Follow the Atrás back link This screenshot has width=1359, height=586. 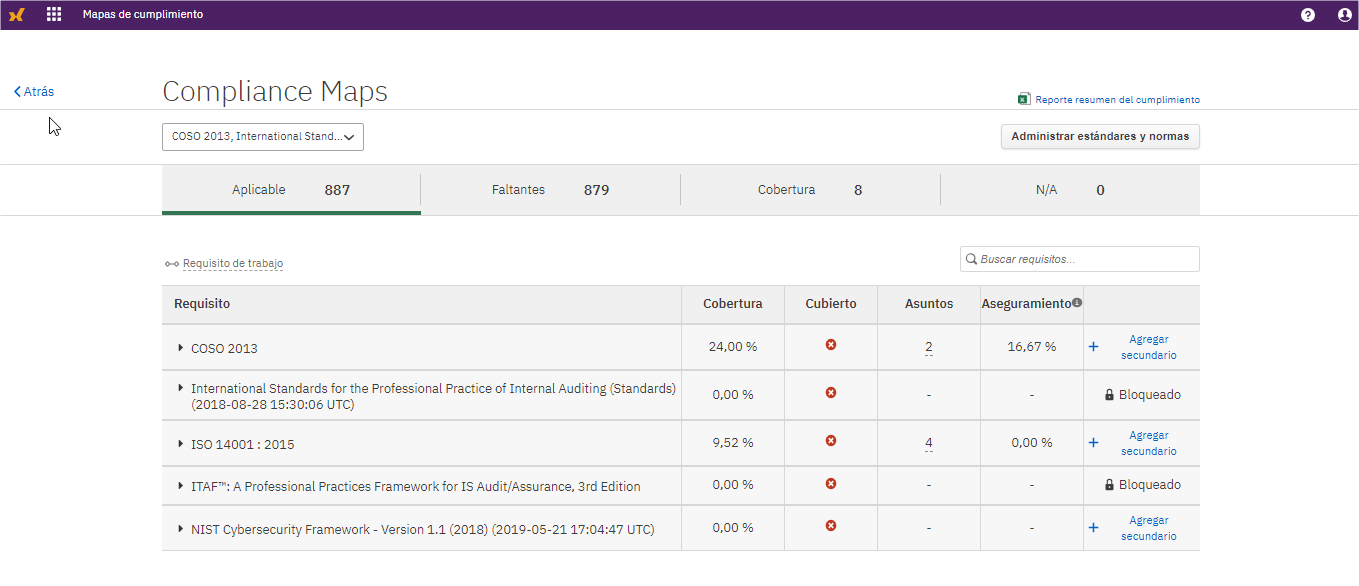point(33,91)
